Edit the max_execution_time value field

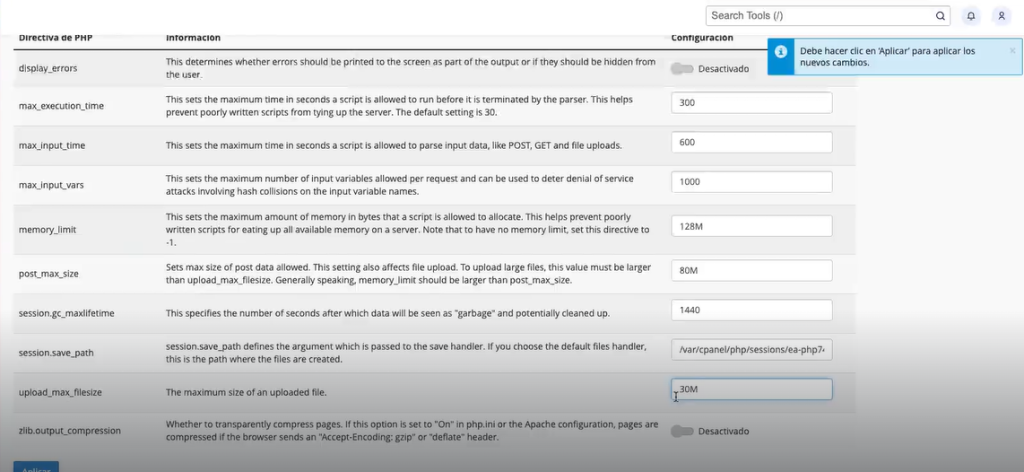tap(752, 102)
